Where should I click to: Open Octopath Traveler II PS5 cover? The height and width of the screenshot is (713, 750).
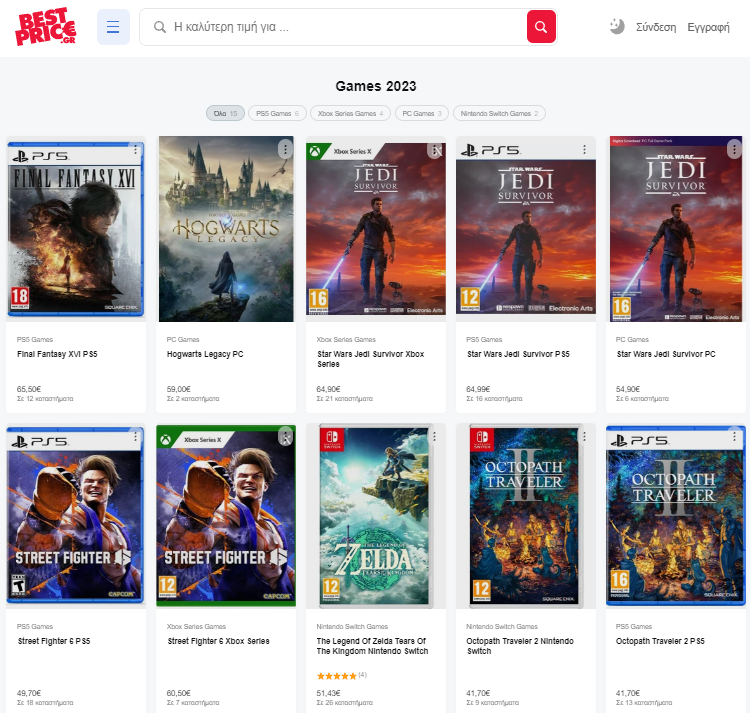coord(675,516)
